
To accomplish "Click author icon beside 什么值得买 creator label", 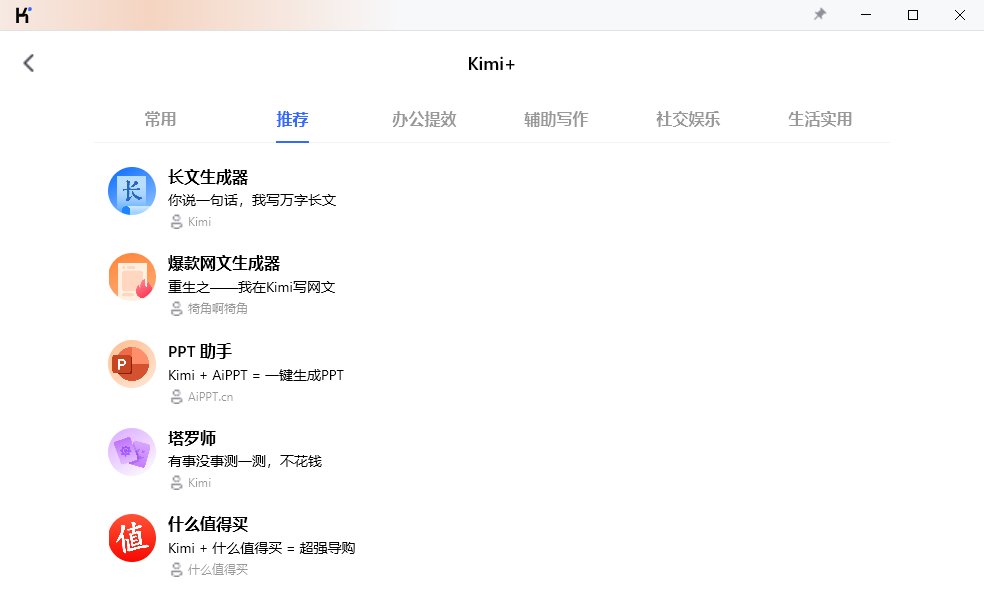I will click(x=176, y=569).
